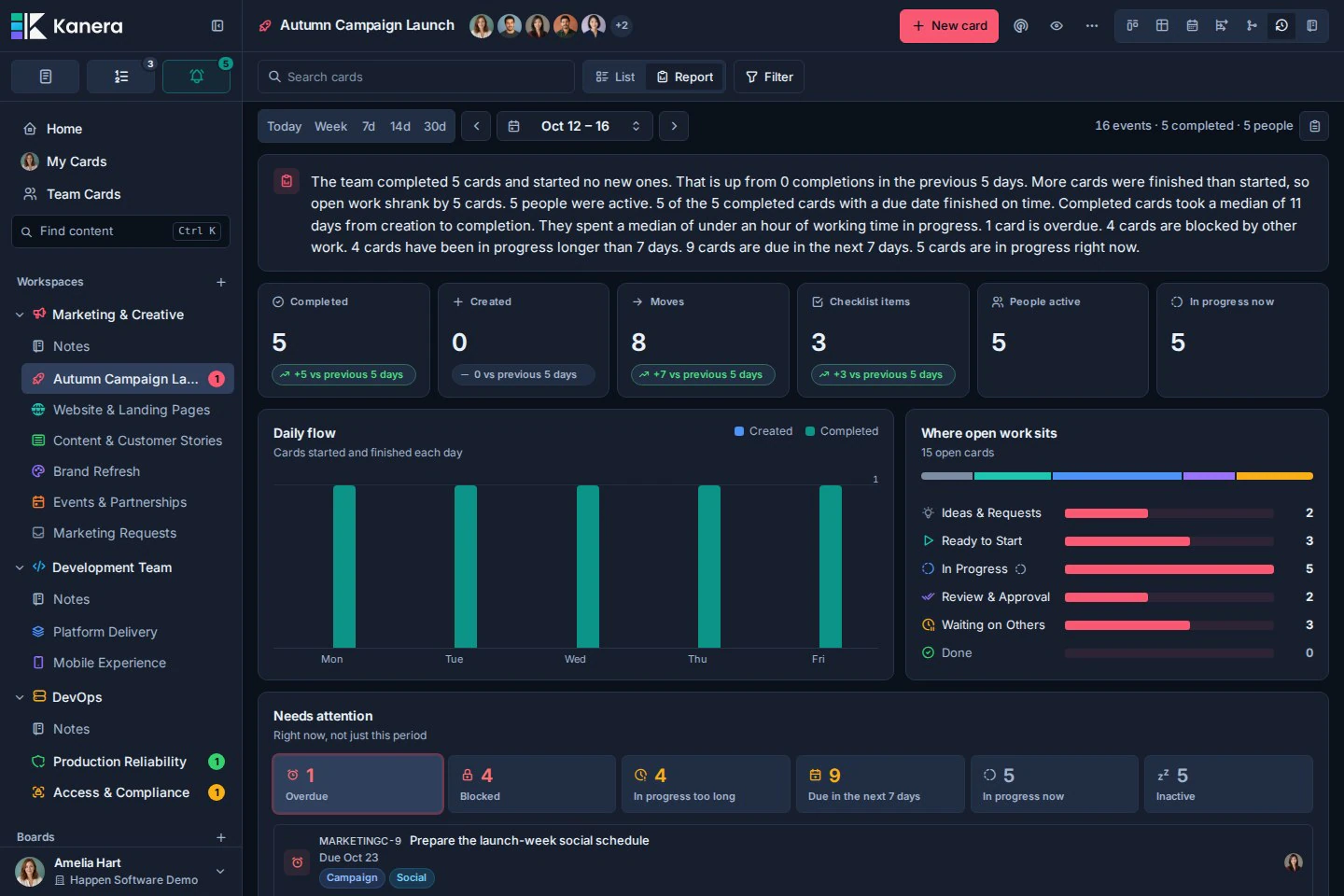Collapse the DevOps workspace

pos(20,697)
